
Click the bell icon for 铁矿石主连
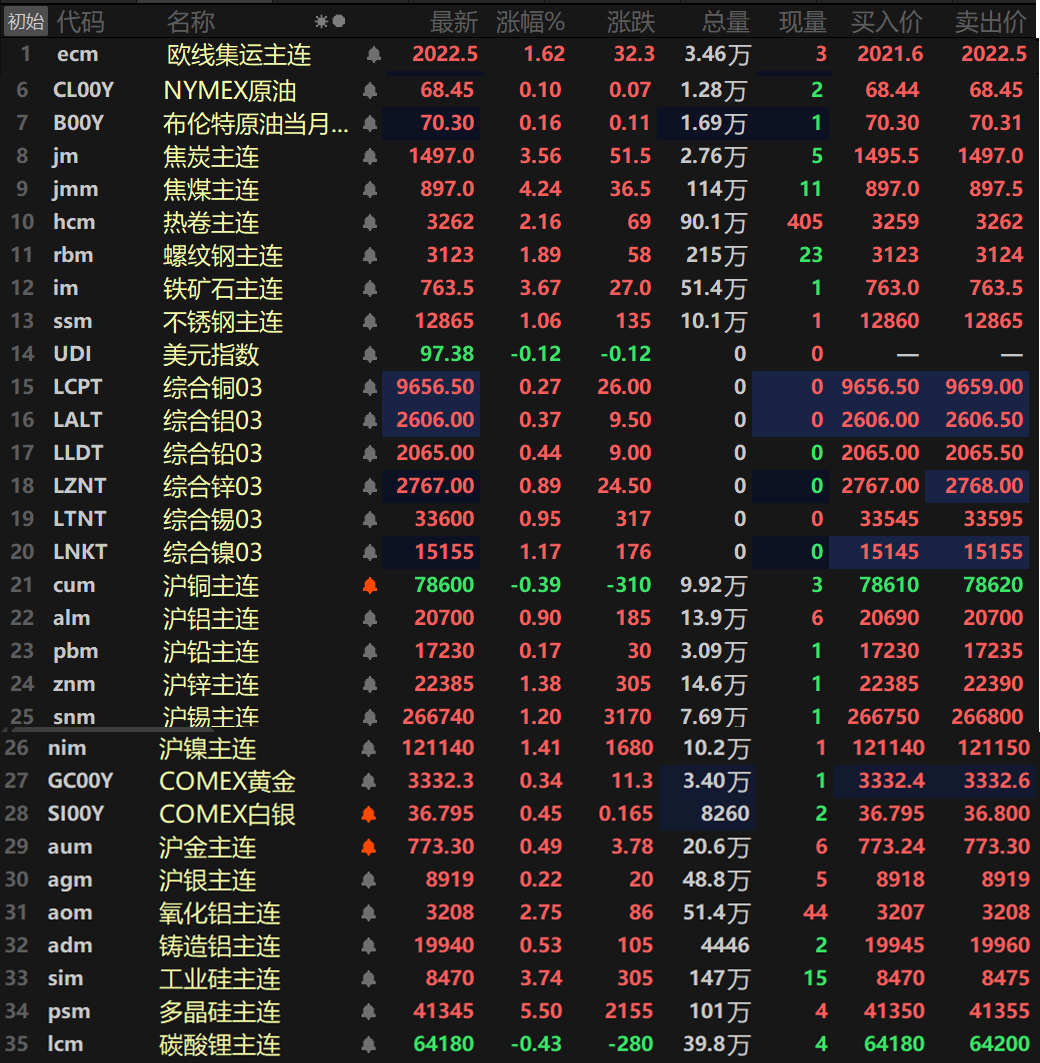(369, 288)
